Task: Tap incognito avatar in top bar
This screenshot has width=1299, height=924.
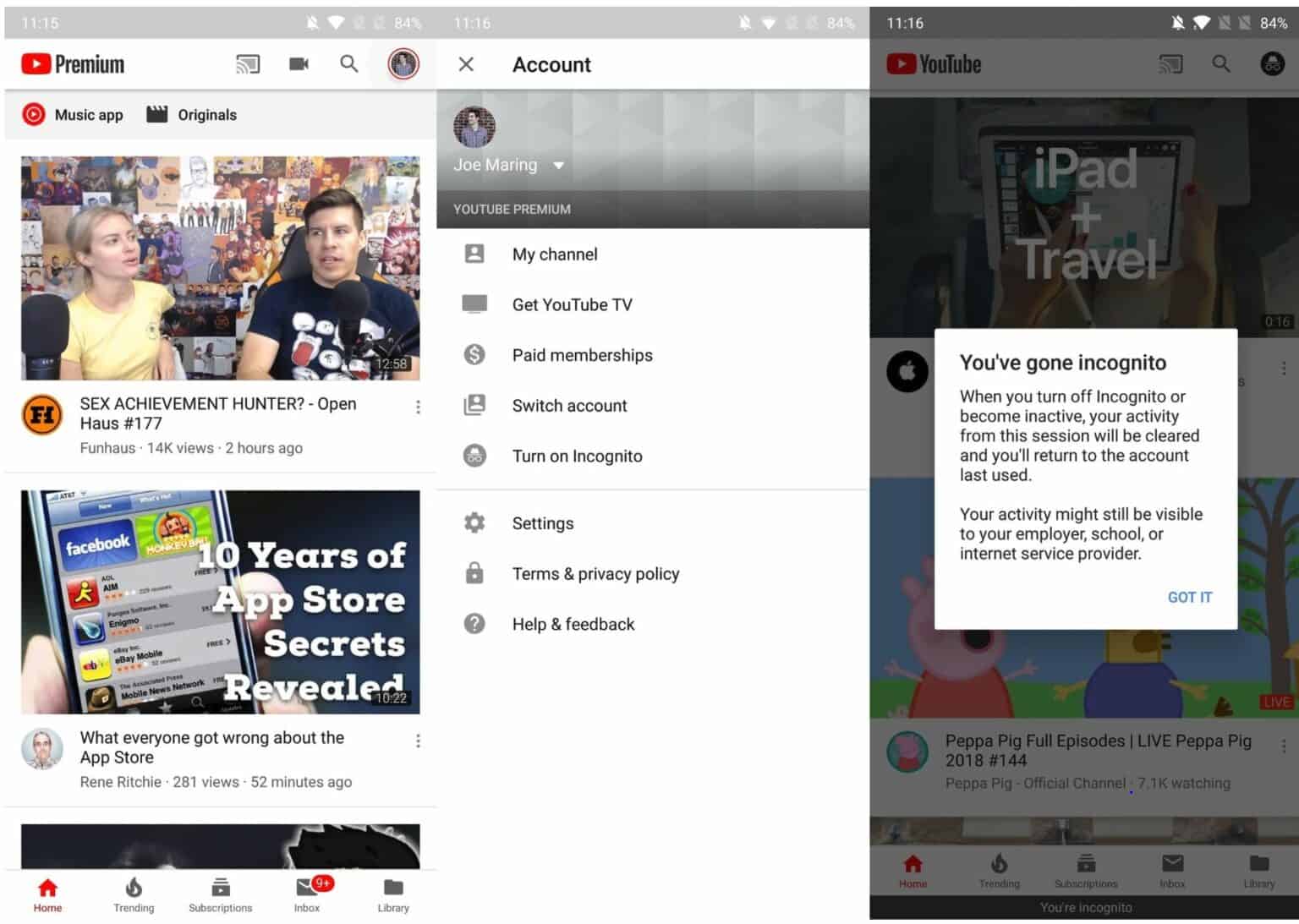Action: (1272, 64)
